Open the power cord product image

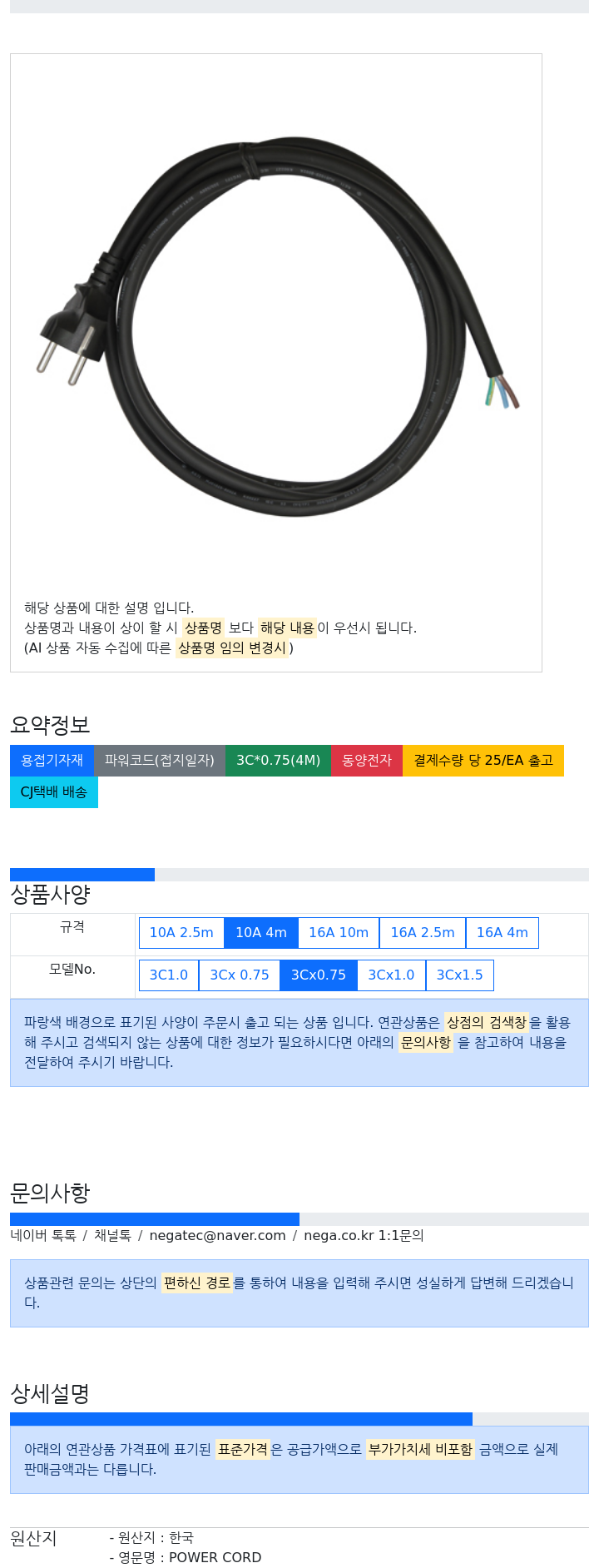pos(277,325)
